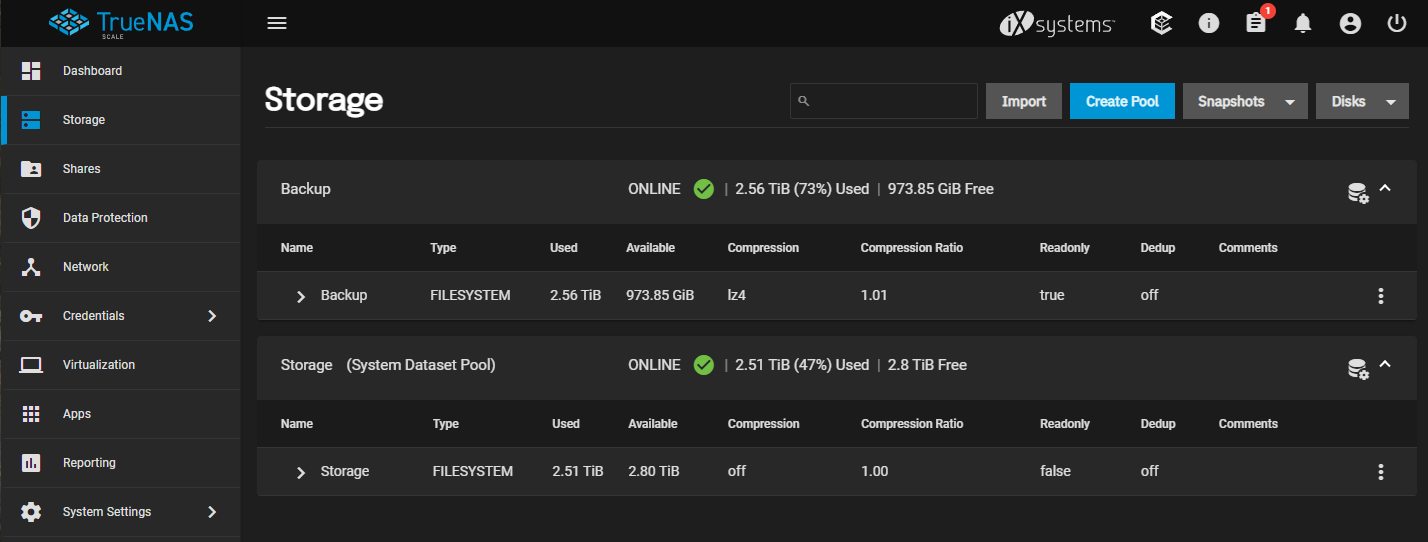Open actions menu for Backup dataset
Image resolution: width=1428 pixels, height=542 pixels.
(1381, 296)
